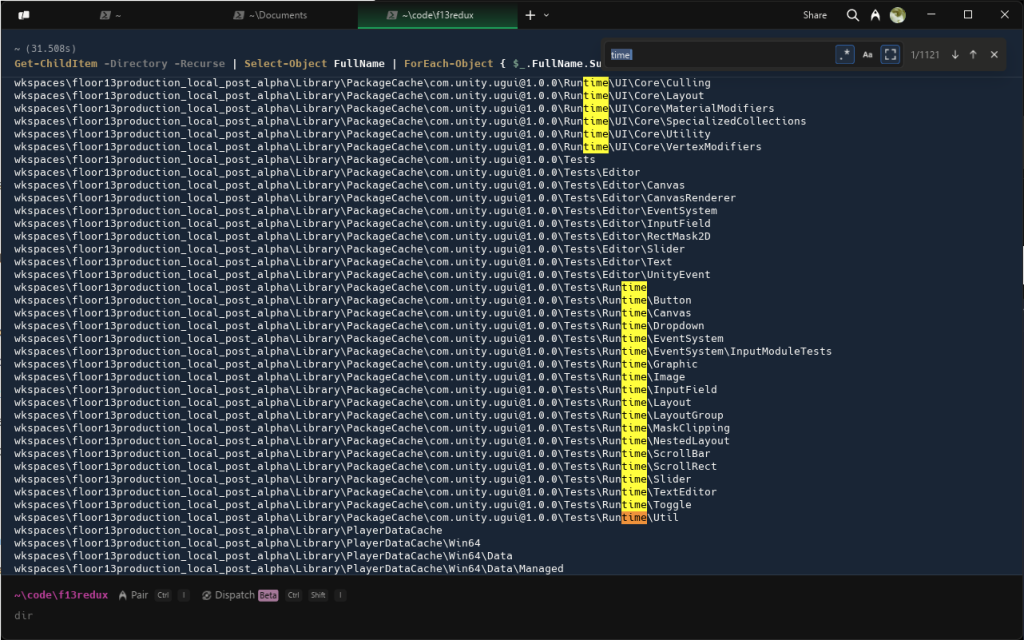
Task: Click the terminal icon on the ~ tab
Action: pyautogui.click(x=104, y=15)
